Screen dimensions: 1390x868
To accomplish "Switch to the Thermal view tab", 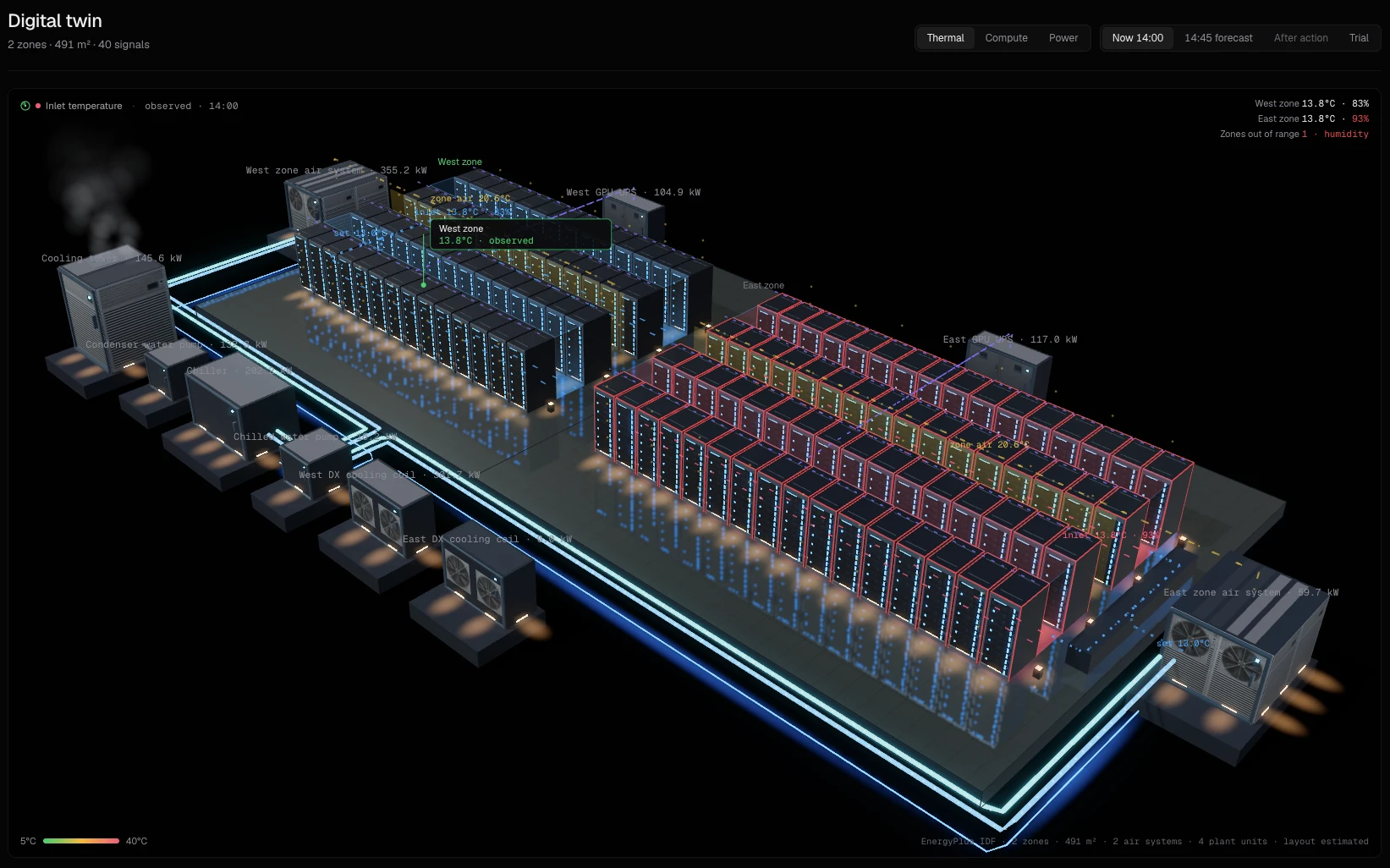I will pyautogui.click(x=945, y=38).
